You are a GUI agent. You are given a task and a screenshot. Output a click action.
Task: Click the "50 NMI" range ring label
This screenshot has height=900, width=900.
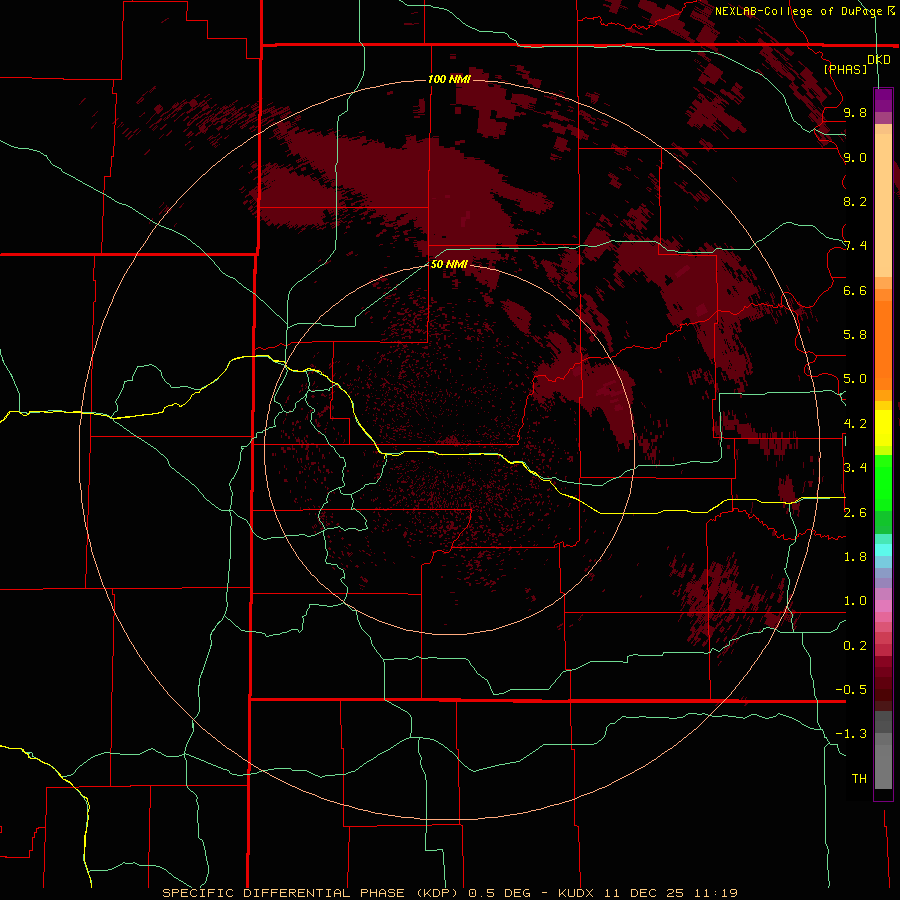pos(449,264)
